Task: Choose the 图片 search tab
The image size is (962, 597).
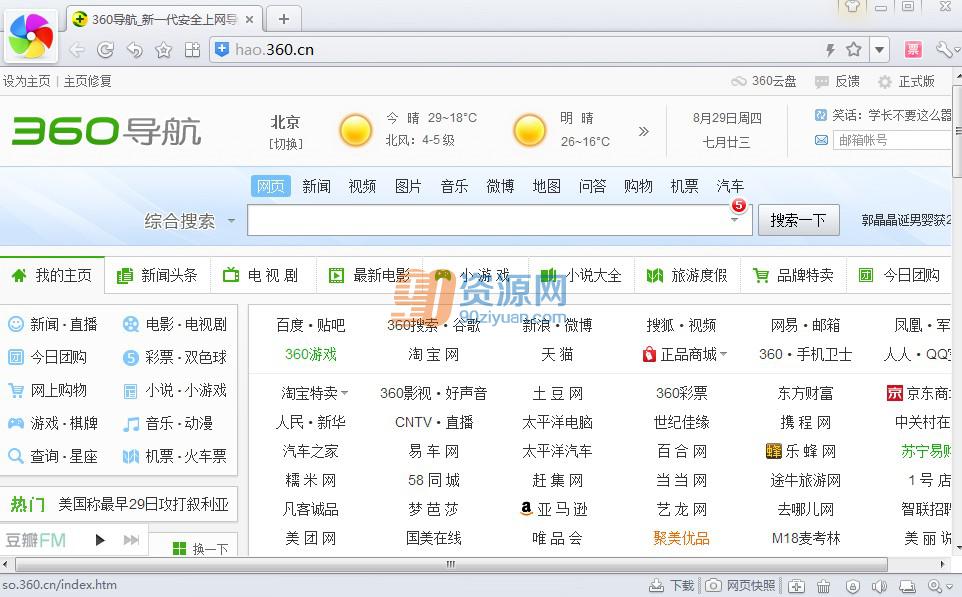Action: click(x=408, y=186)
